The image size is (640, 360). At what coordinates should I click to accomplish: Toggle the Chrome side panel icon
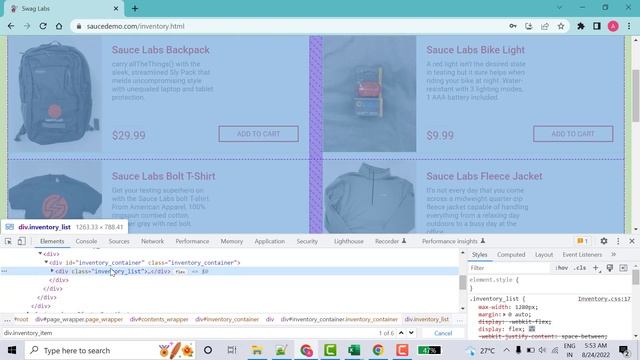tap(597, 26)
